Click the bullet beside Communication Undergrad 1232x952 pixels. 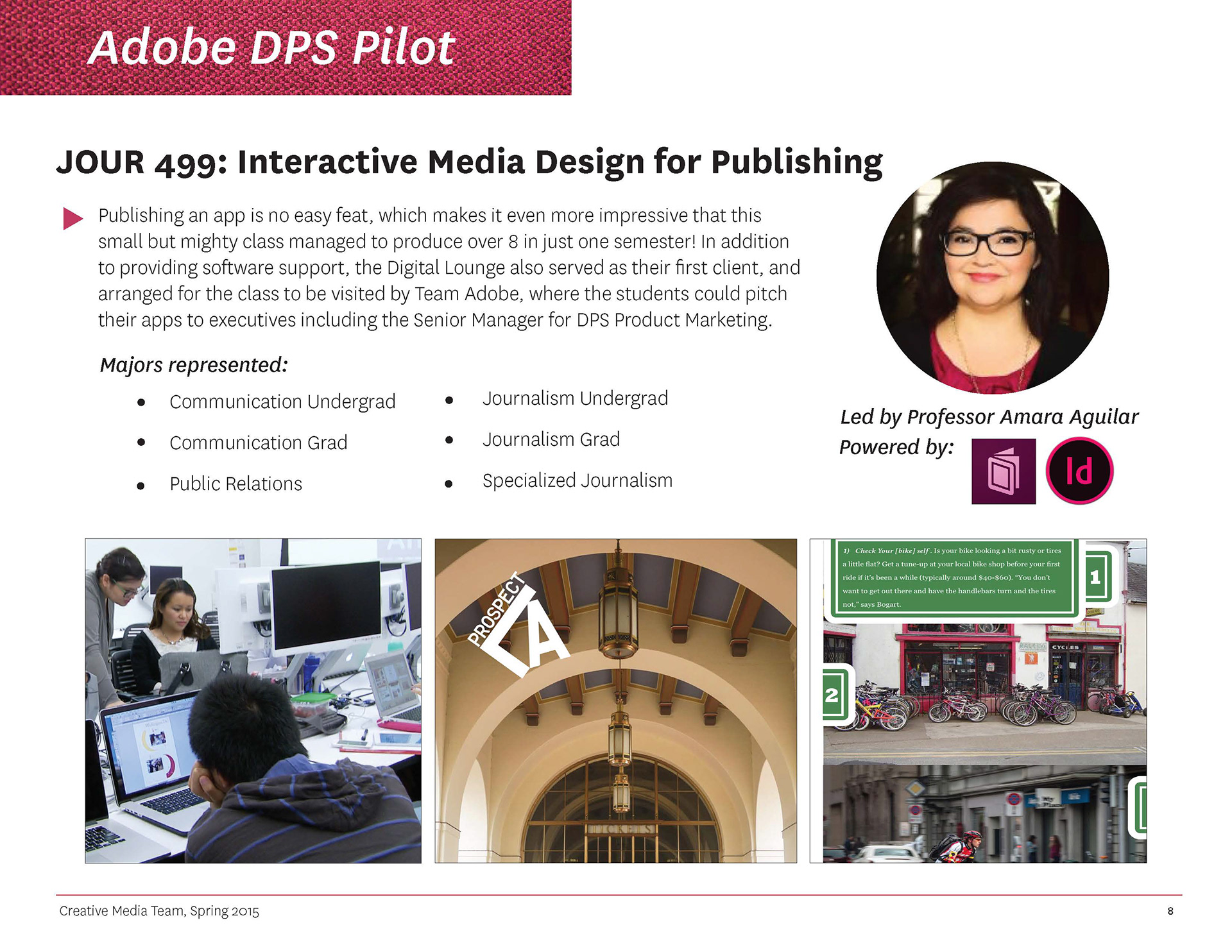point(141,403)
